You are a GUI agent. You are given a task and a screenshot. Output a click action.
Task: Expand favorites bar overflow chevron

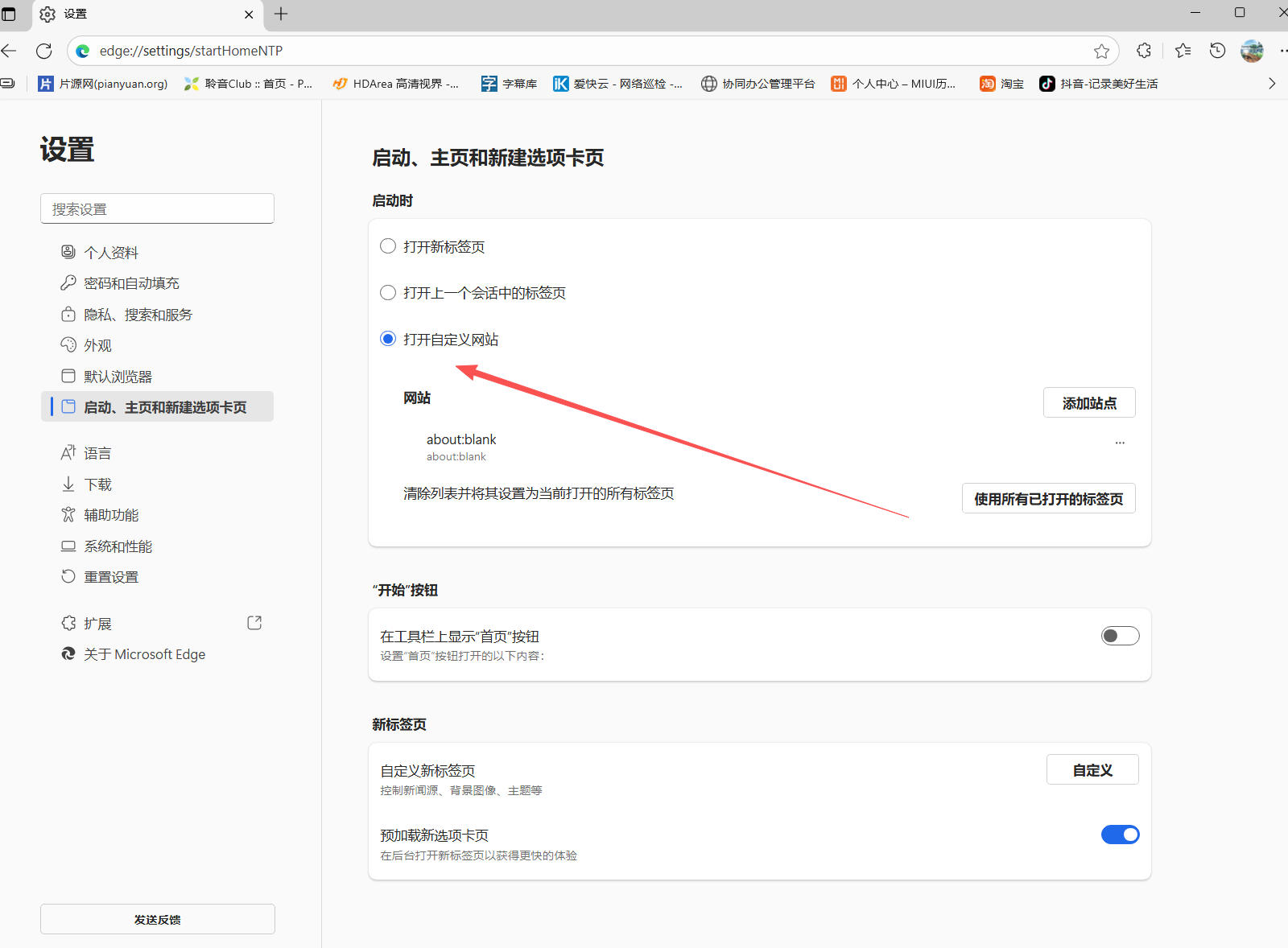[1272, 84]
